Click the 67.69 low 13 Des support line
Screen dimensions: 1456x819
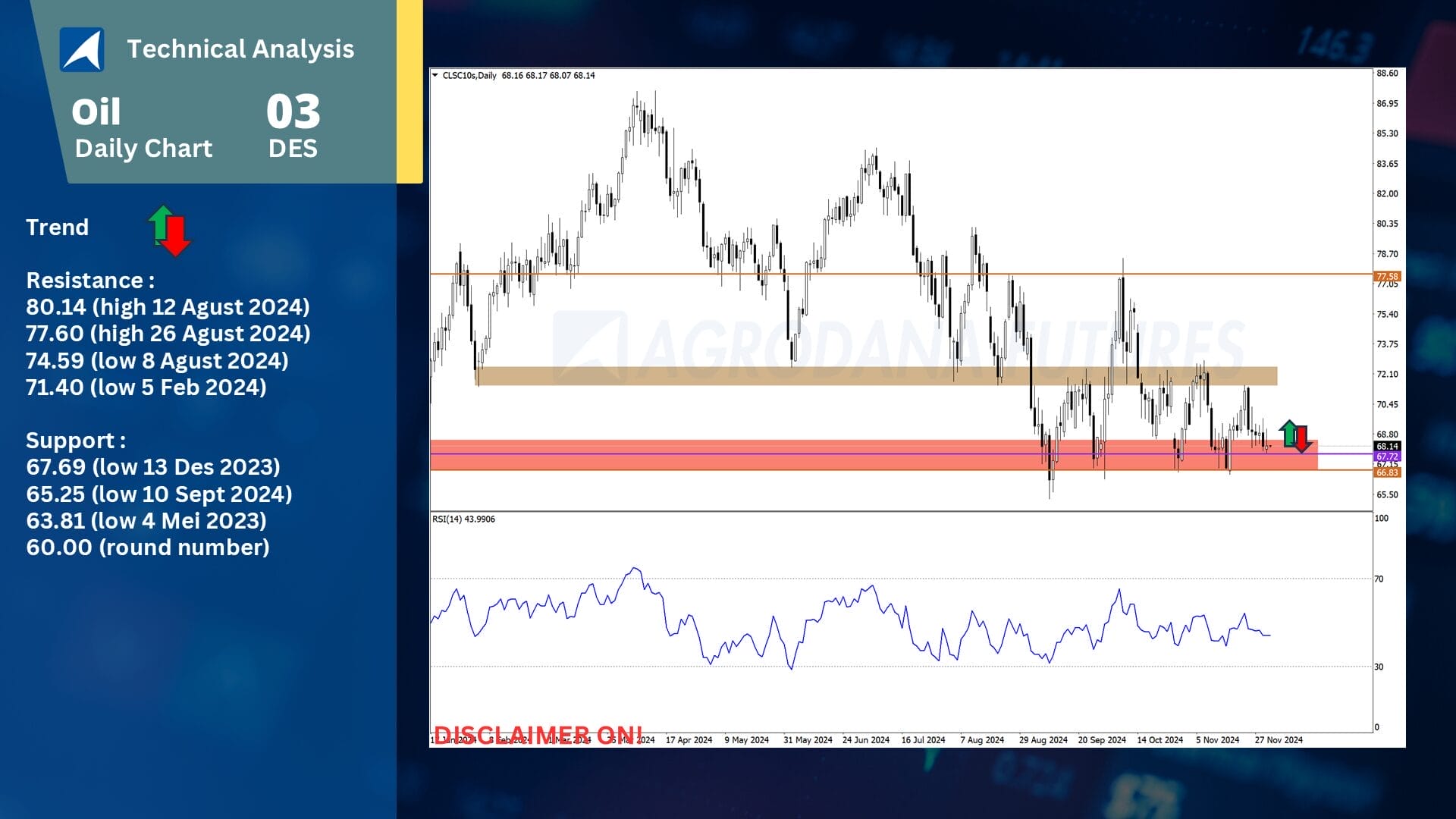(x=153, y=467)
